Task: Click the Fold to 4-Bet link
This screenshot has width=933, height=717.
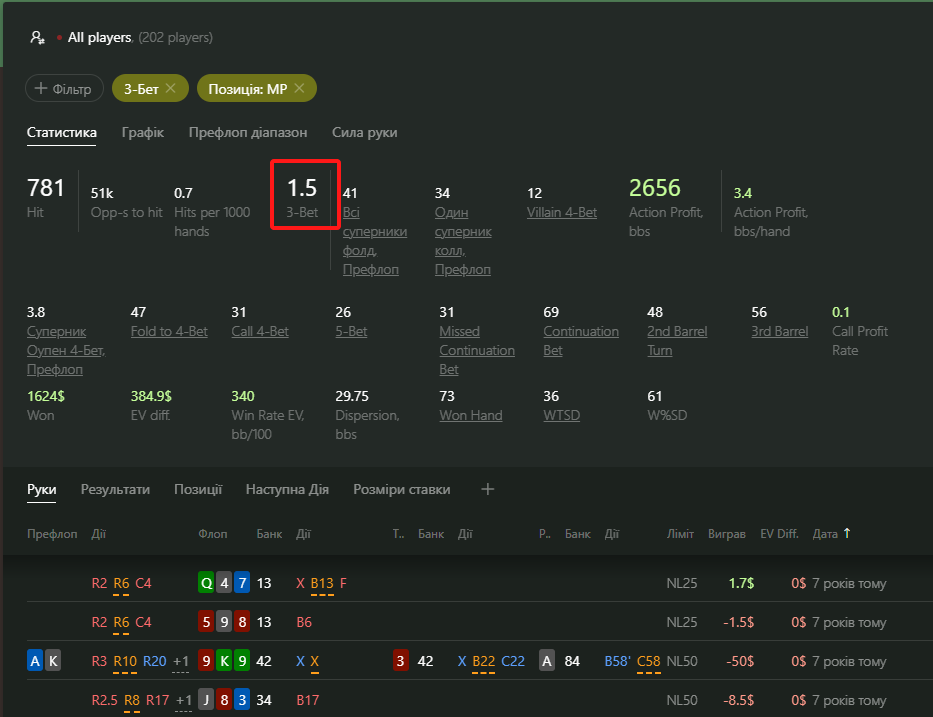Action: click(x=169, y=331)
